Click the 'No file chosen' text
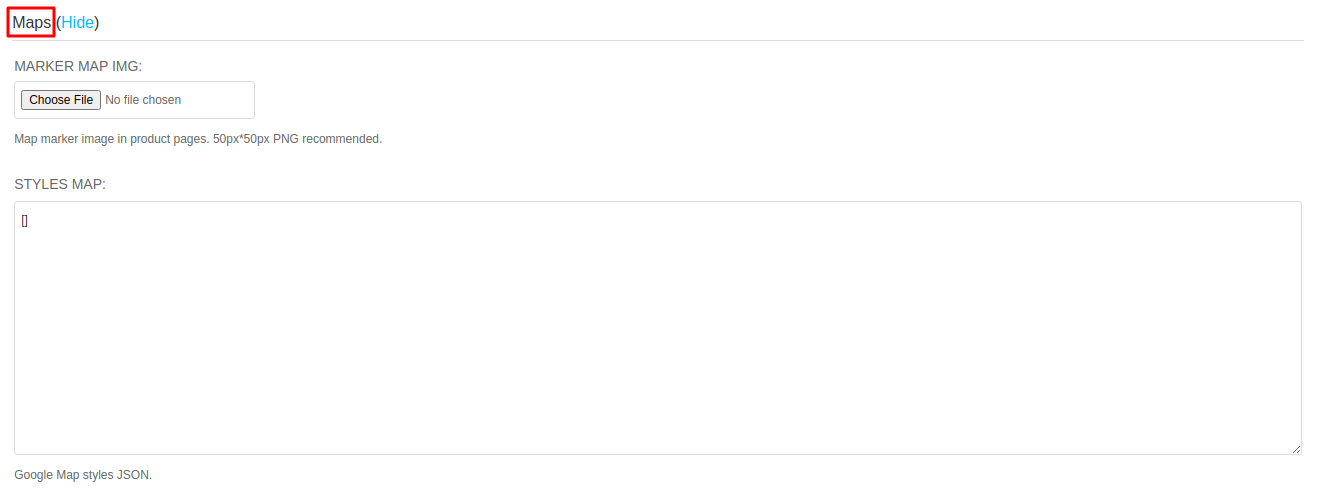 [x=143, y=100]
